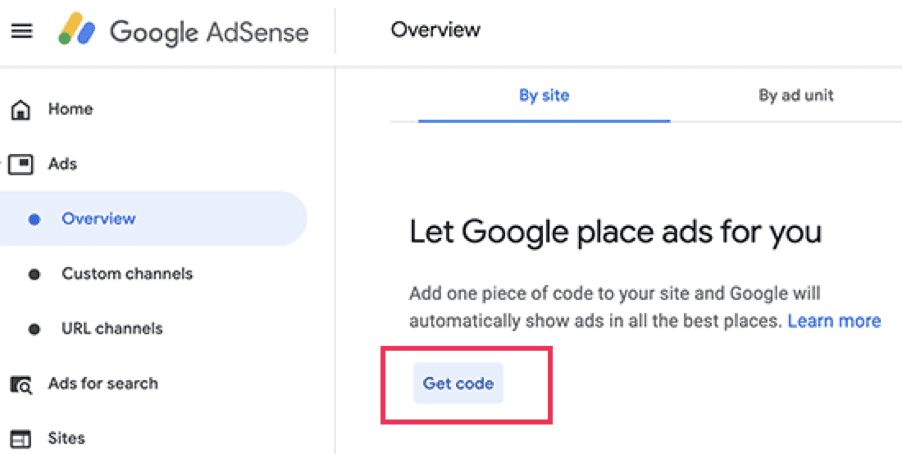Click the Home house icon
The image size is (902, 454).
point(21,109)
